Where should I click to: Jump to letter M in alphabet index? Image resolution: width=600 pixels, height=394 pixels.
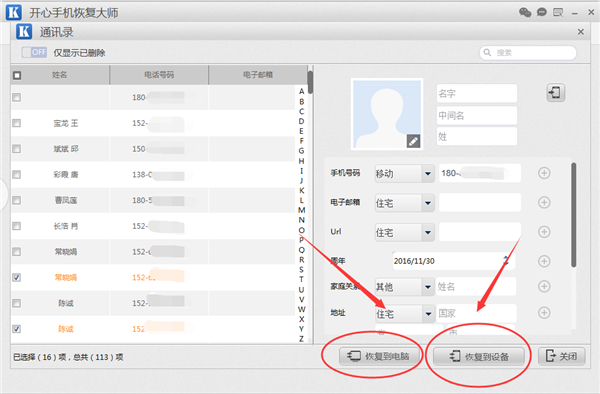(x=302, y=210)
